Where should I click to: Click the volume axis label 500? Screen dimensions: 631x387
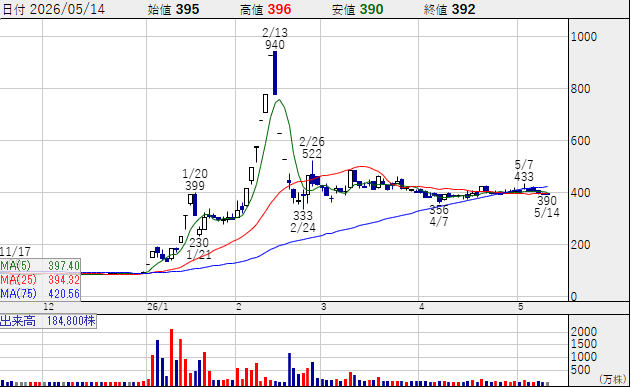[580, 369]
